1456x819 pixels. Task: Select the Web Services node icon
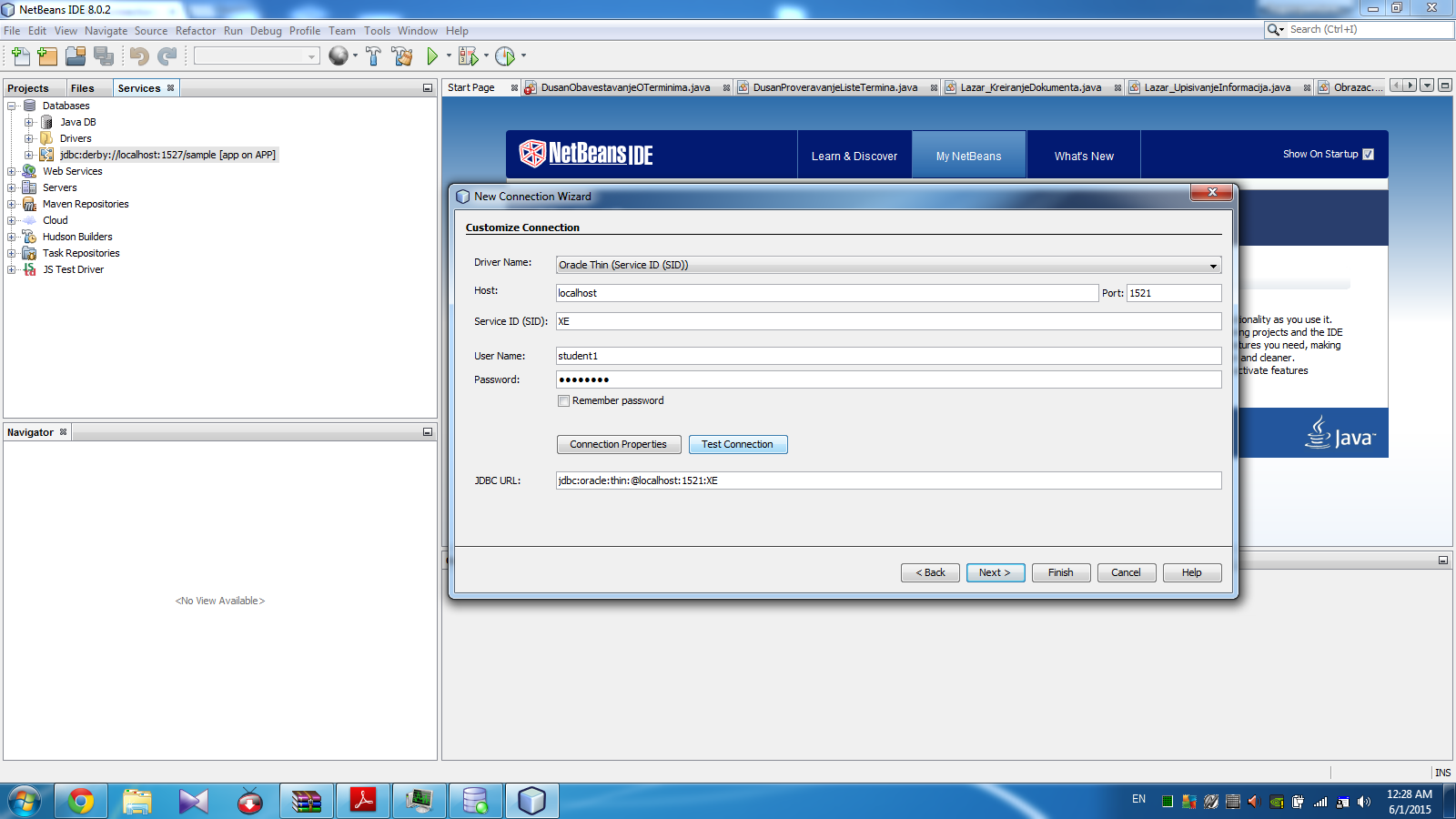(29, 171)
